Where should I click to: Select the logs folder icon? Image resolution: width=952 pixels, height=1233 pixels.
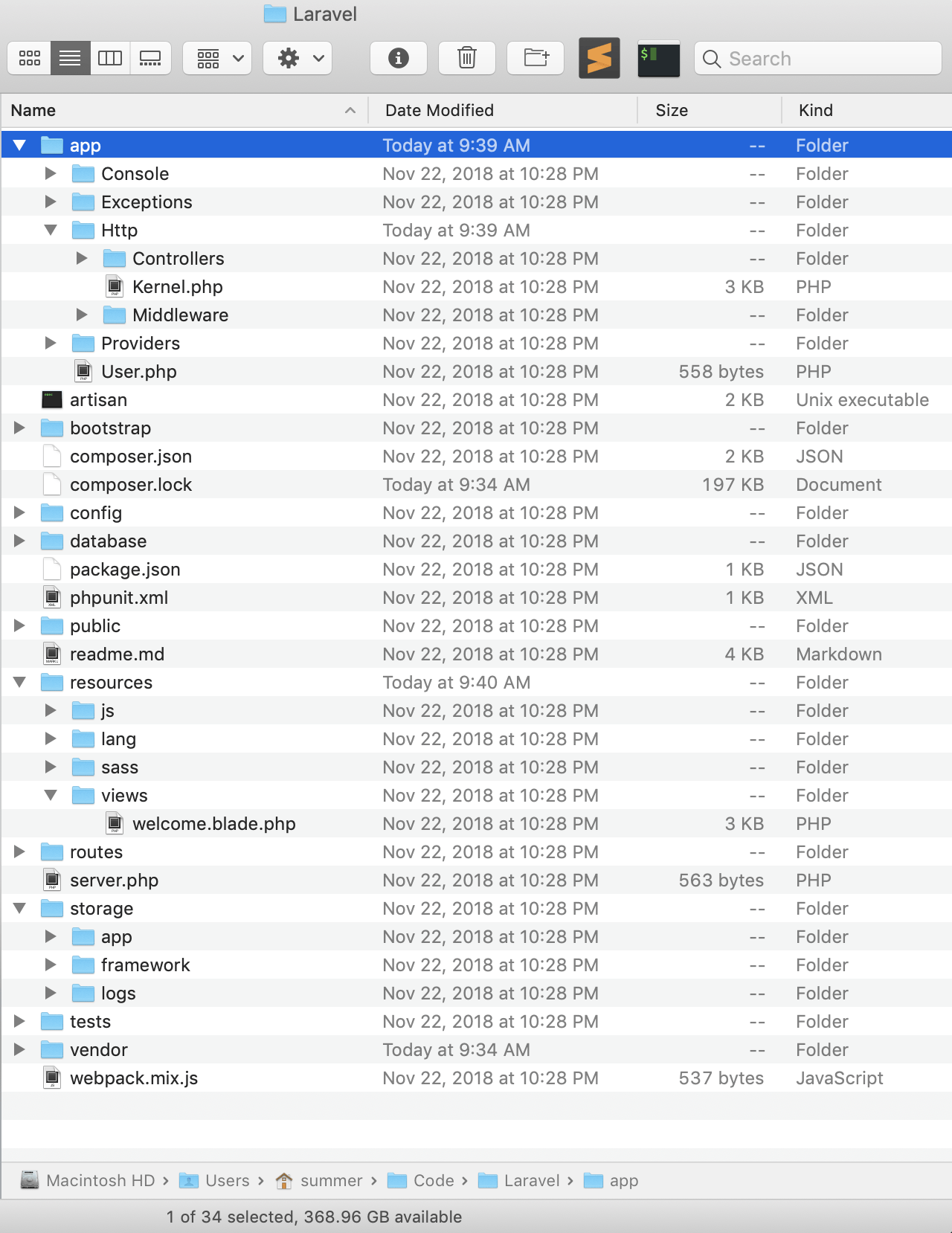(x=83, y=993)
